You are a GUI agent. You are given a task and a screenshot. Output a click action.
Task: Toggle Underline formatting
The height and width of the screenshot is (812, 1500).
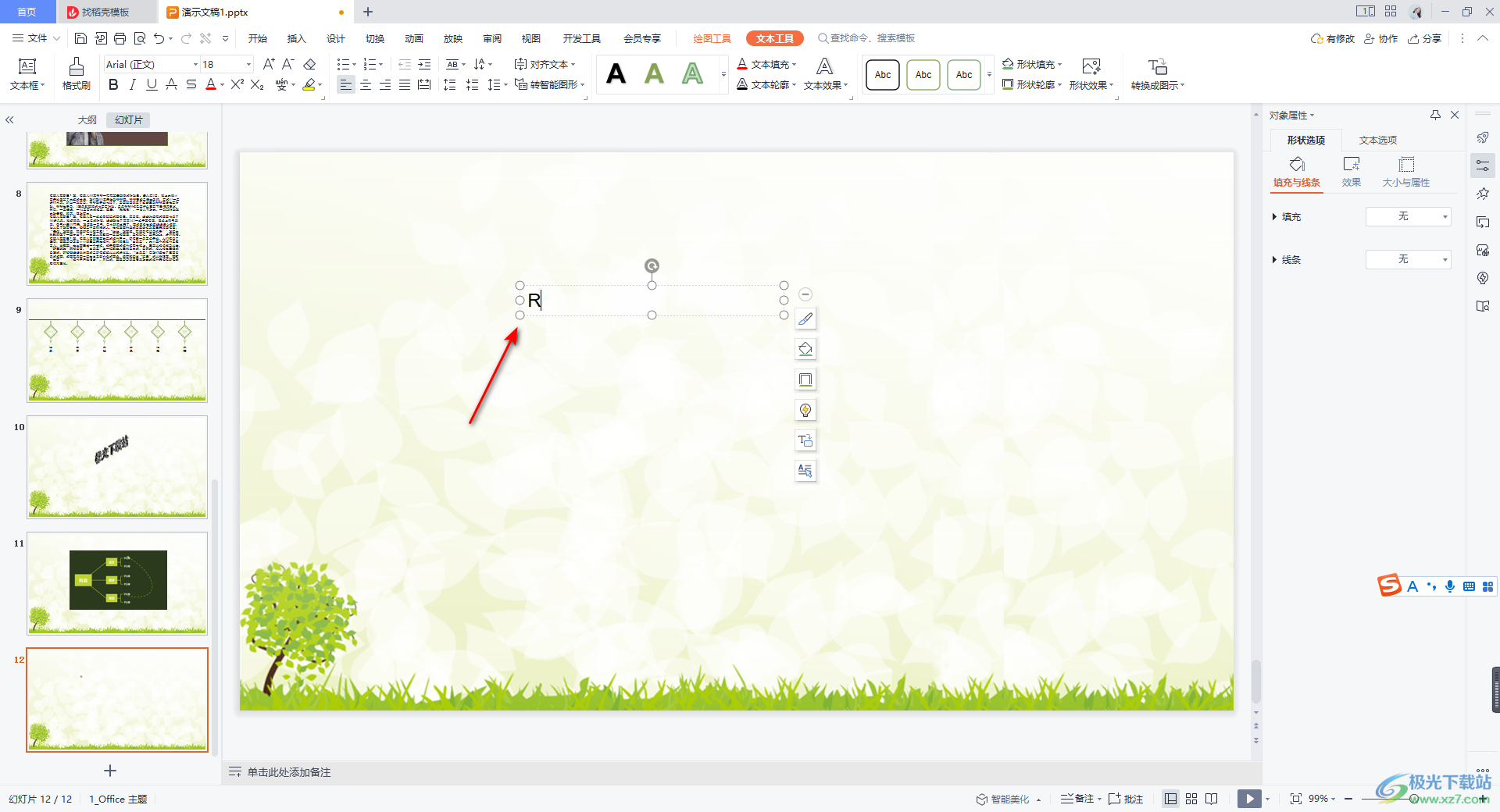click(x=152, y=85)
